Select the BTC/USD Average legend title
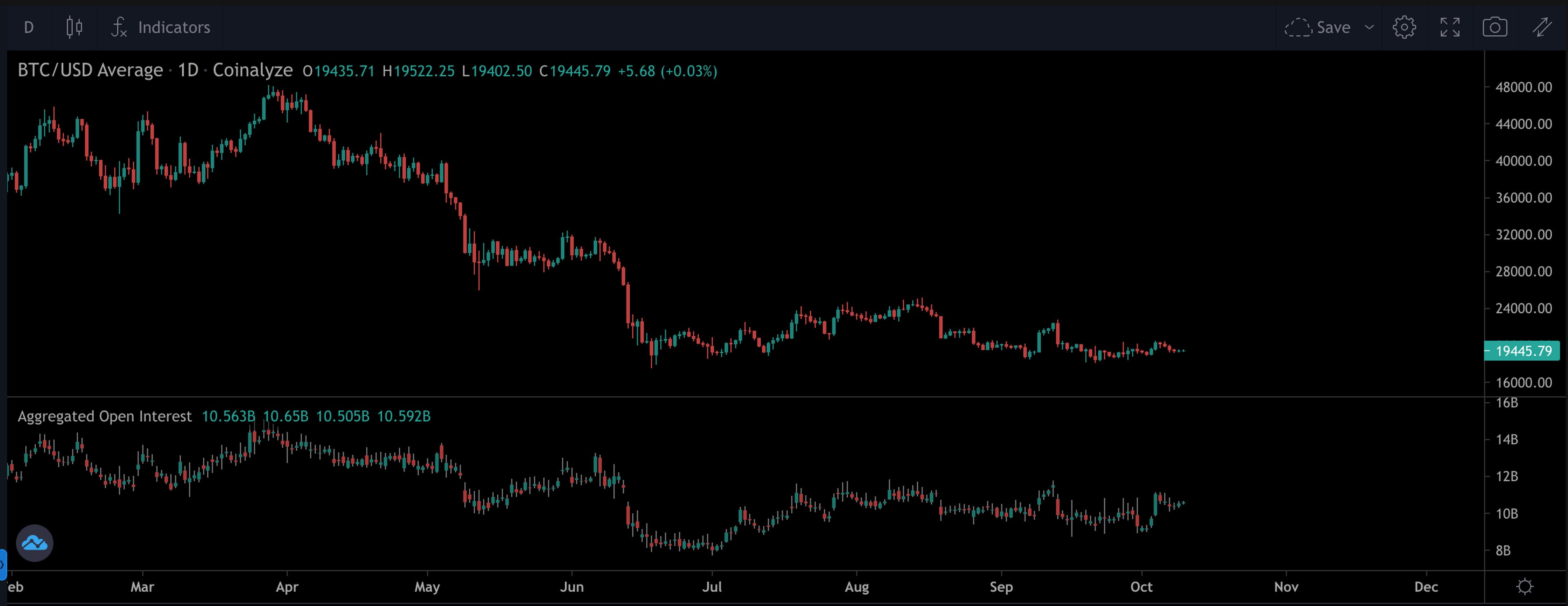The width and height of the screenshot is (1568, 606). 90,71
